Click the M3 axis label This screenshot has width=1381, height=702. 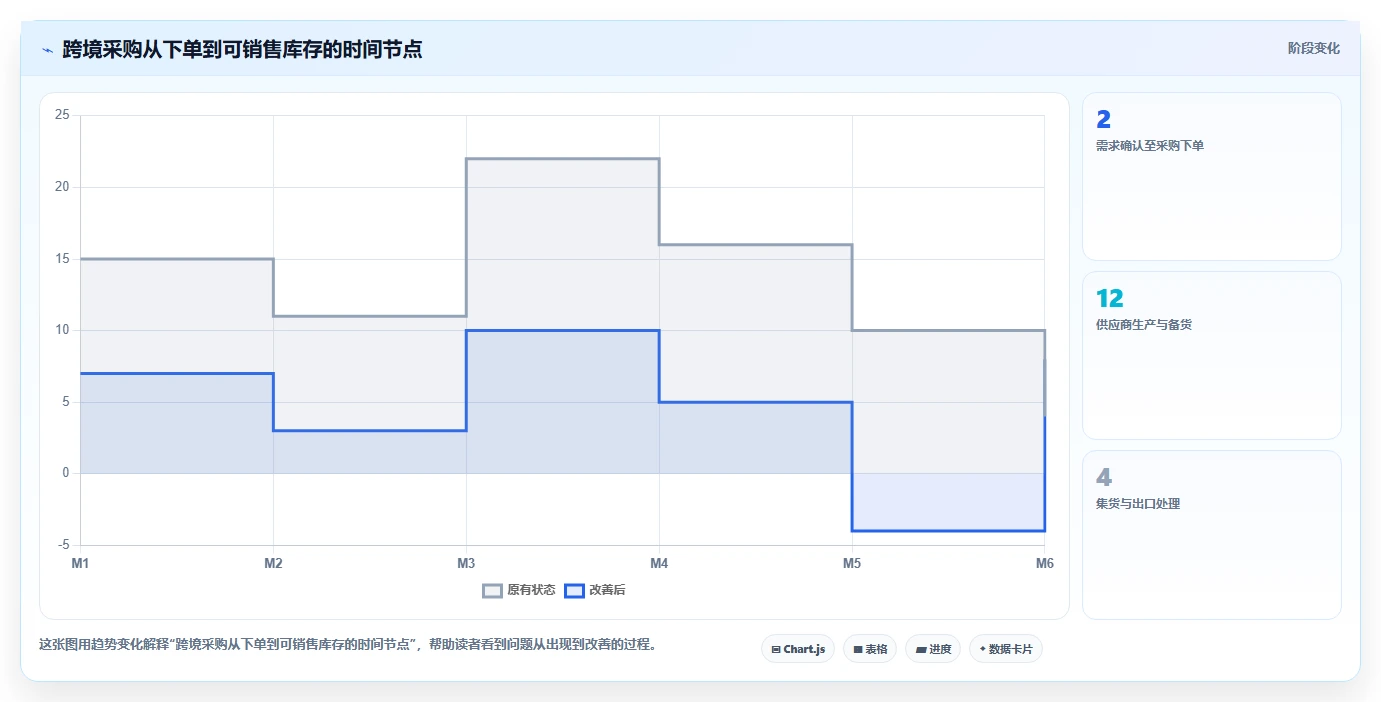[466, 563]
